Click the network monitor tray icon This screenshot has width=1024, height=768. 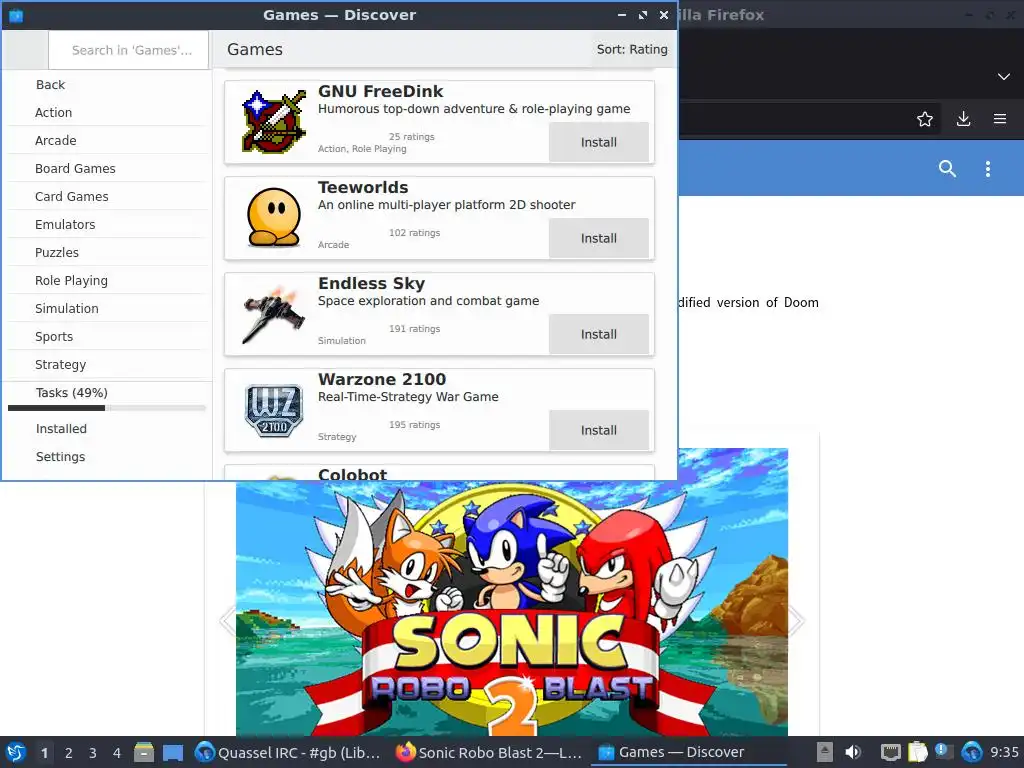pos(890,752)
